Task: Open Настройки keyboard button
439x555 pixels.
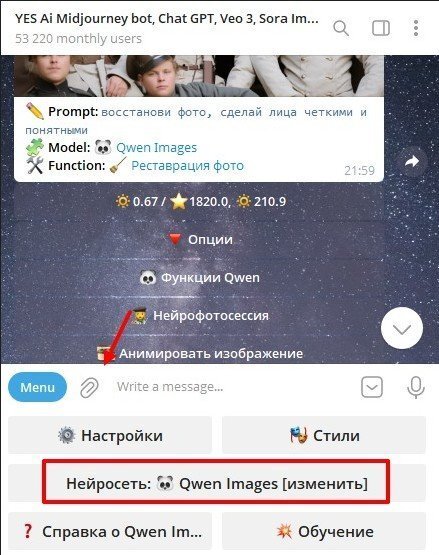Action: [110, 435]
